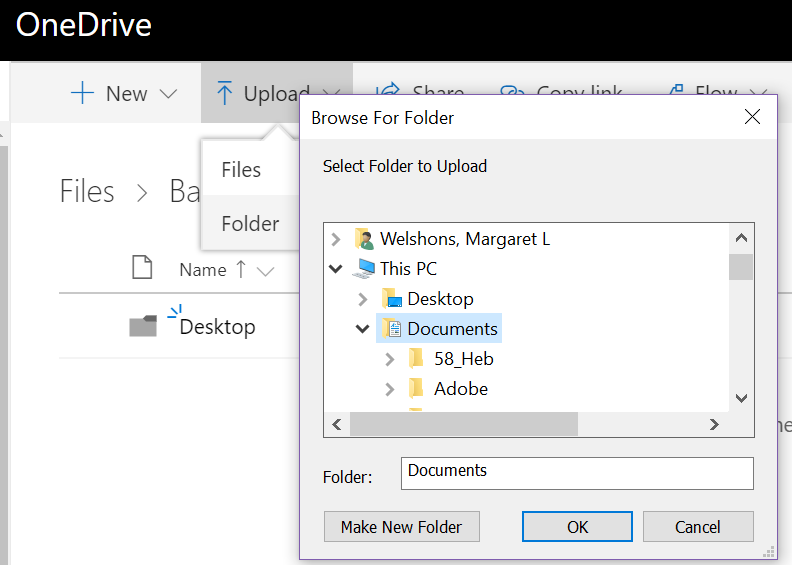Viewport: 792px width, 565px height.
Task: Click the Upload arrow icon
Action: click(x=225, y=94)
